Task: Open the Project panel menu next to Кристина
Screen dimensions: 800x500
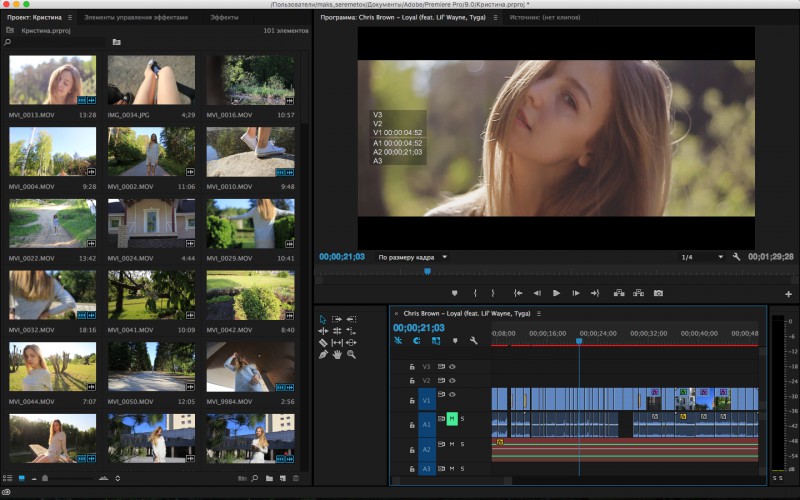Action: (x=70, y=17)
